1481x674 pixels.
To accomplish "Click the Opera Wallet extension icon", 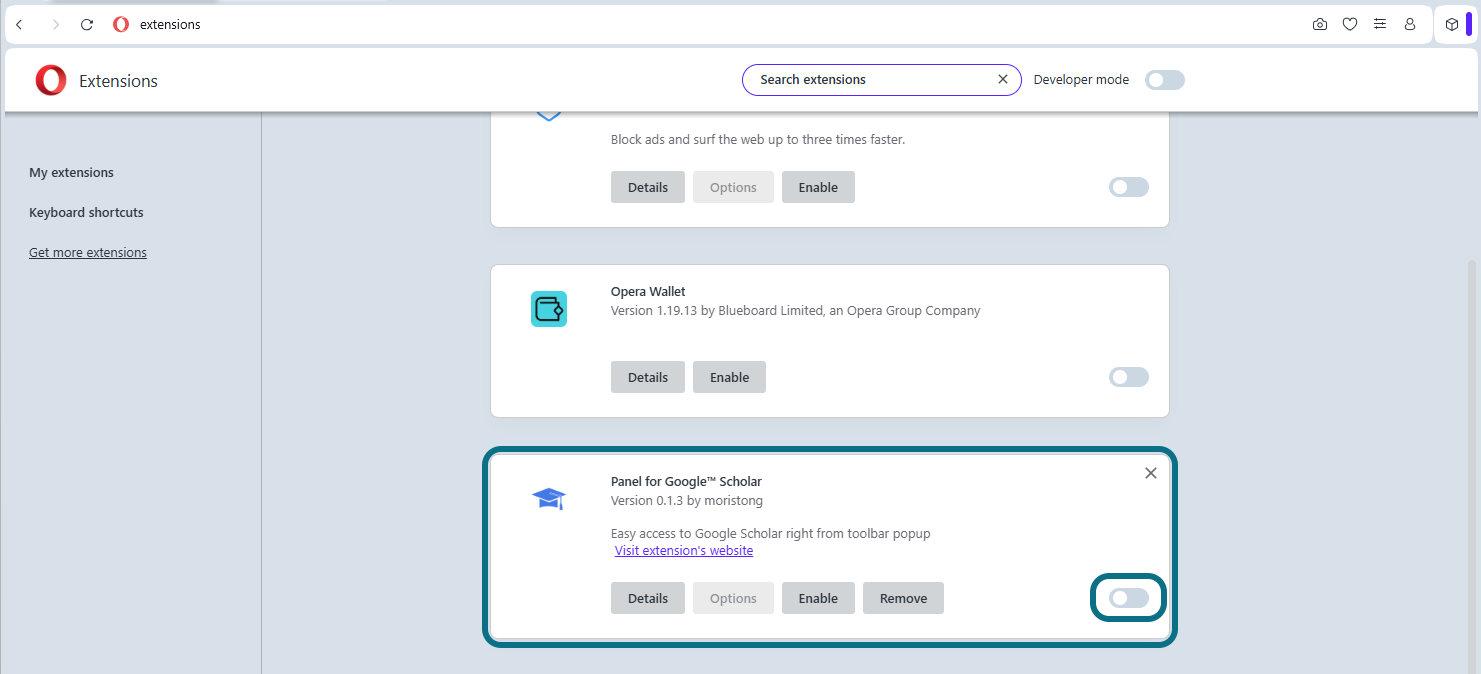I will [x=549, y=309].
